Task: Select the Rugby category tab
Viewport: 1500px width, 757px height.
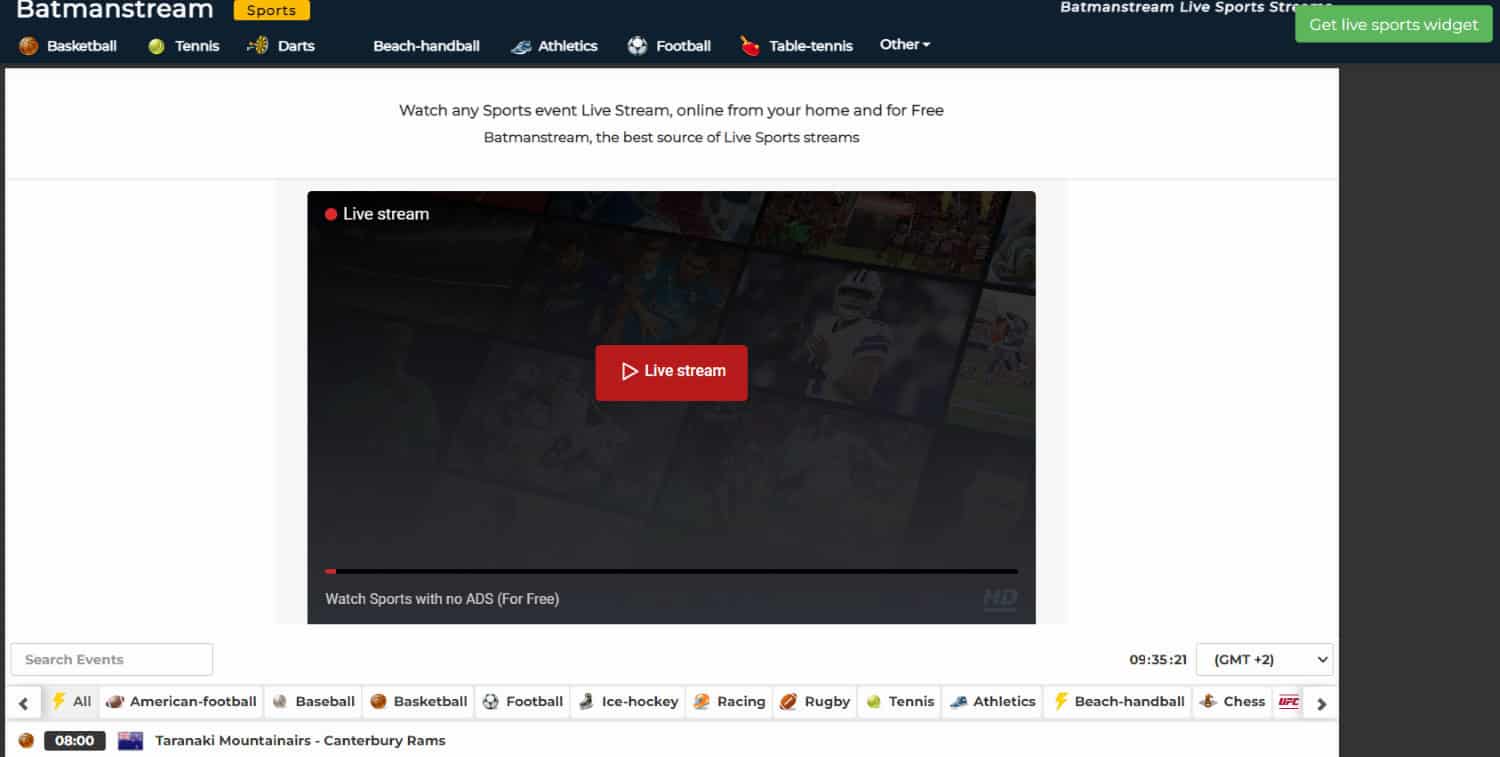Action: pyautogui.click(x=815, y=702)
